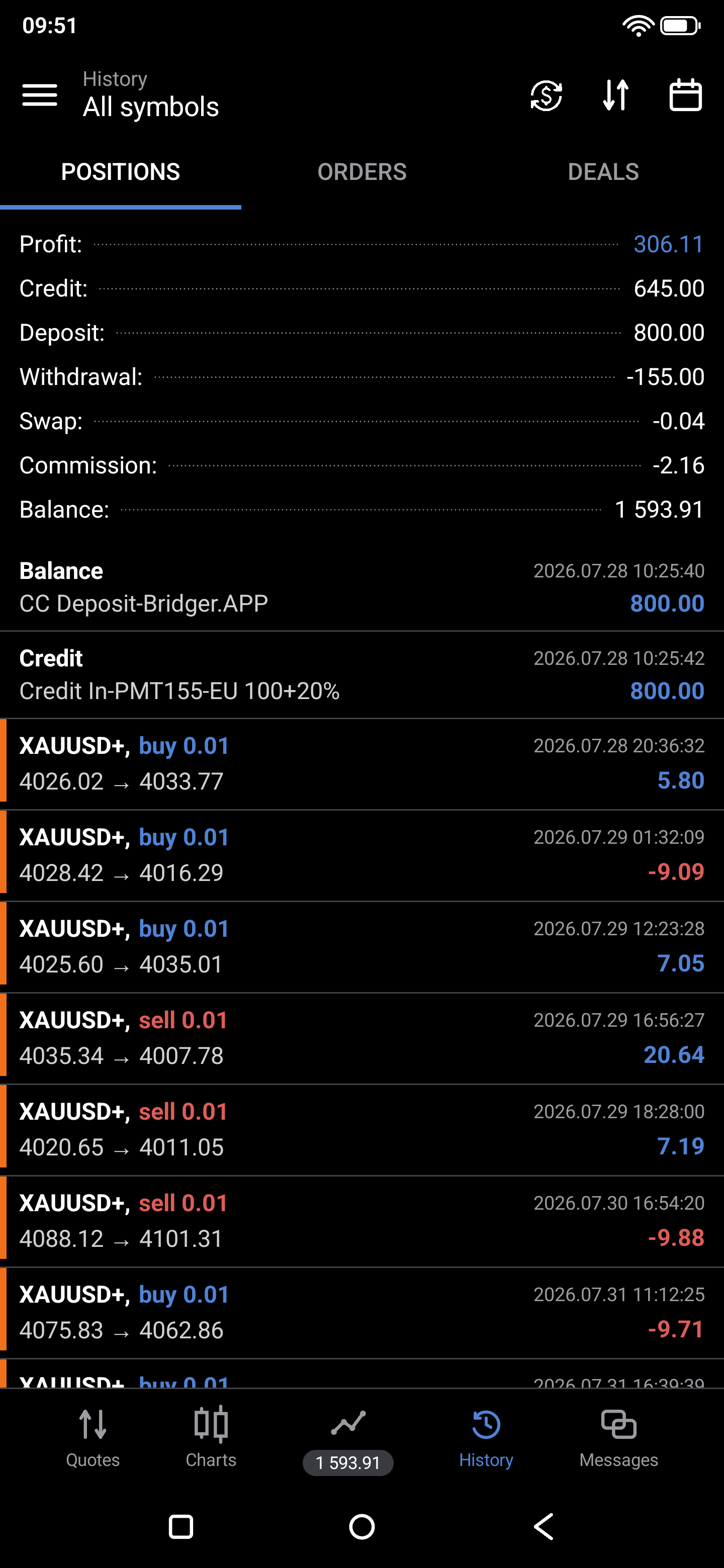This screenshot has width=724, height=1568.
Task: Open the All symbols filter title
Action: (150, 107)
